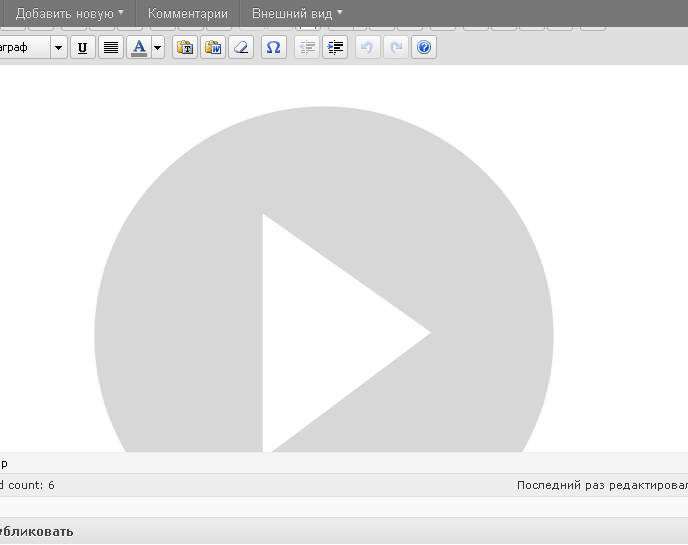Click the text color letter A button

point(139,47)
